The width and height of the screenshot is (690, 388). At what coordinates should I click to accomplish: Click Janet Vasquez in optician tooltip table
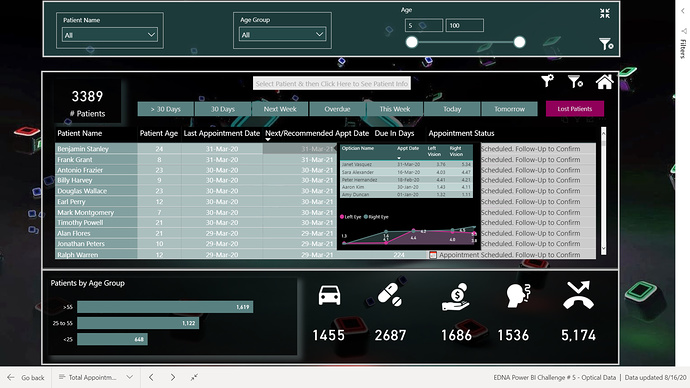(x=357, y=165)
